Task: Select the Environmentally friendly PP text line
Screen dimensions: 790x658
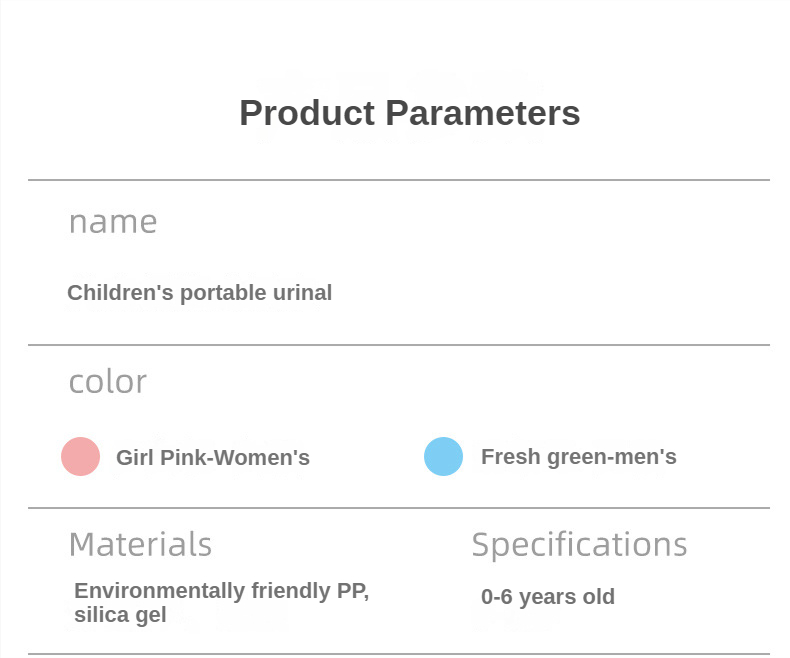Action: 222,591
